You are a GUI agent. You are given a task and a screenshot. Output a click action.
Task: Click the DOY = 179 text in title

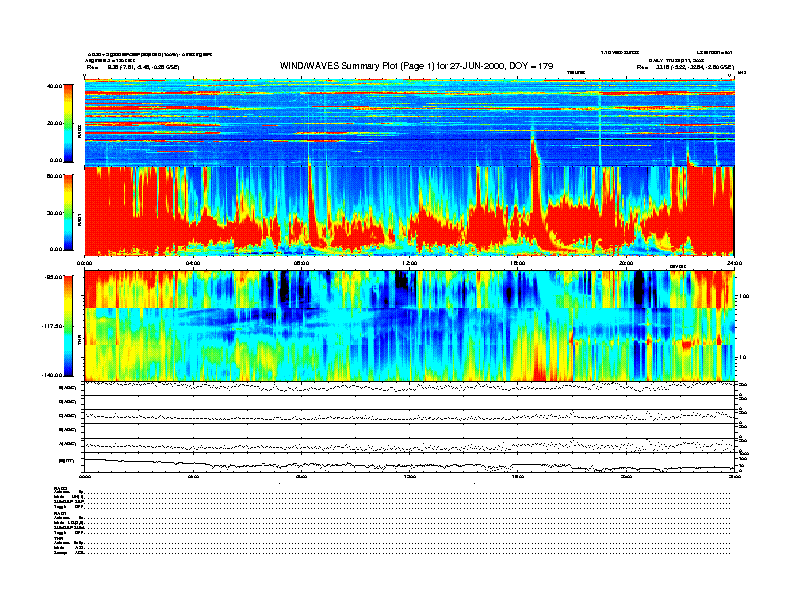[531, 66]
